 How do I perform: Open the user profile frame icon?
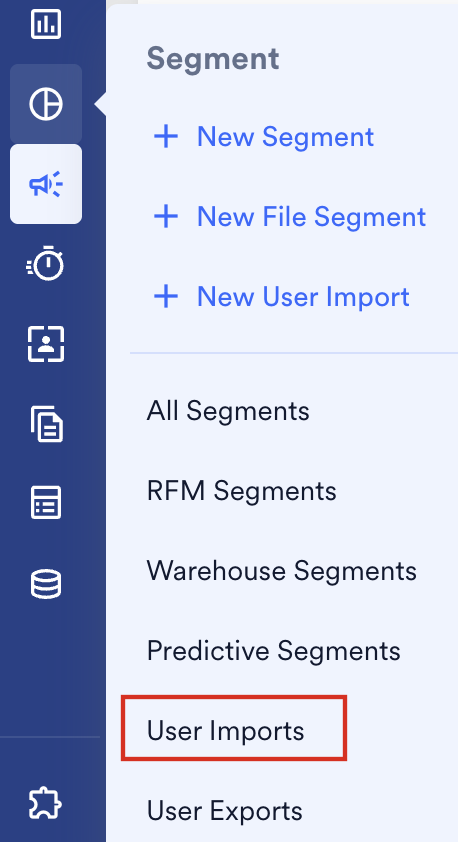[46, 344]
